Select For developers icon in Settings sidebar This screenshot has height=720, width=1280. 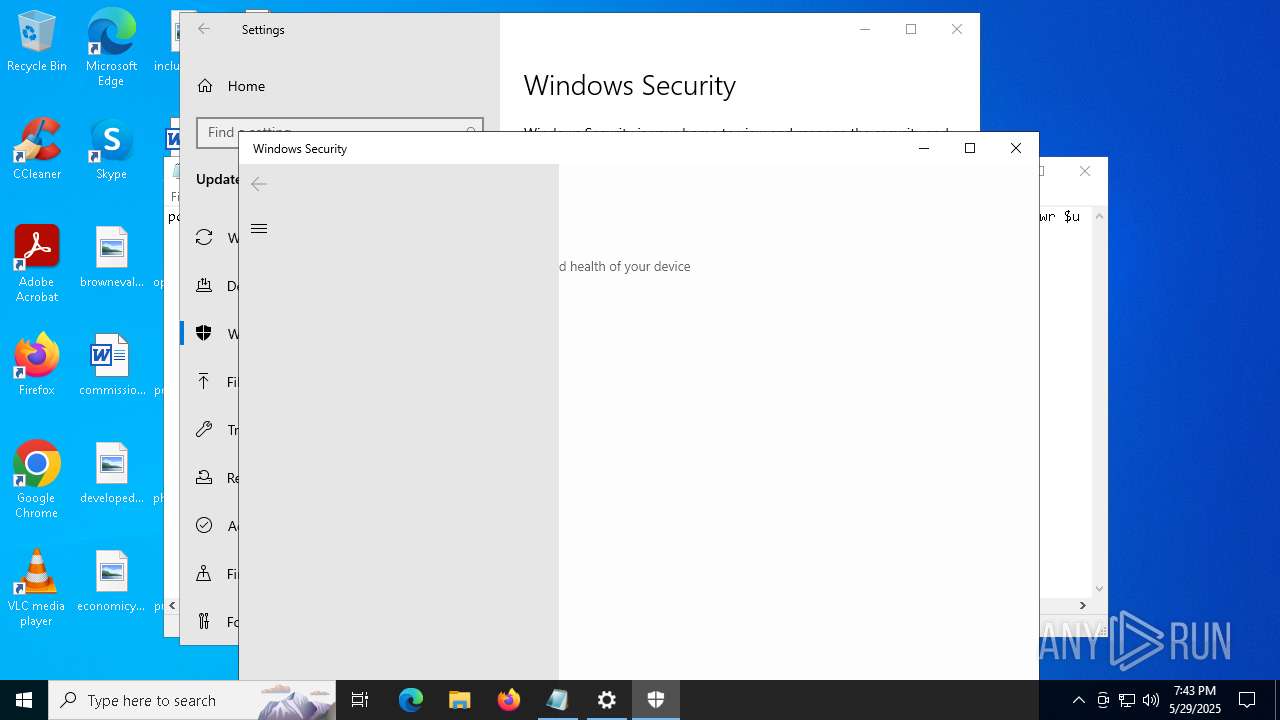(x=204, y=621)
